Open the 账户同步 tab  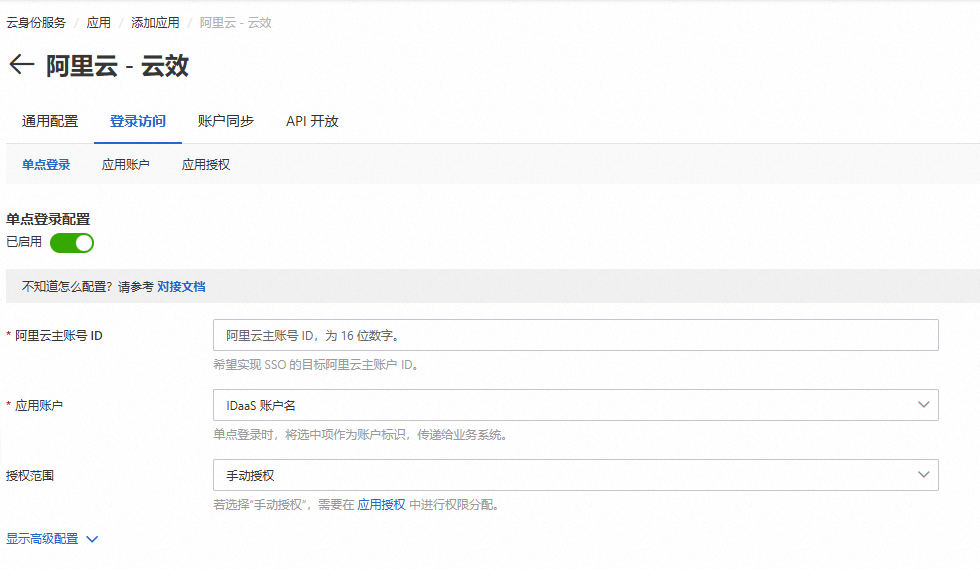[226, 121]
